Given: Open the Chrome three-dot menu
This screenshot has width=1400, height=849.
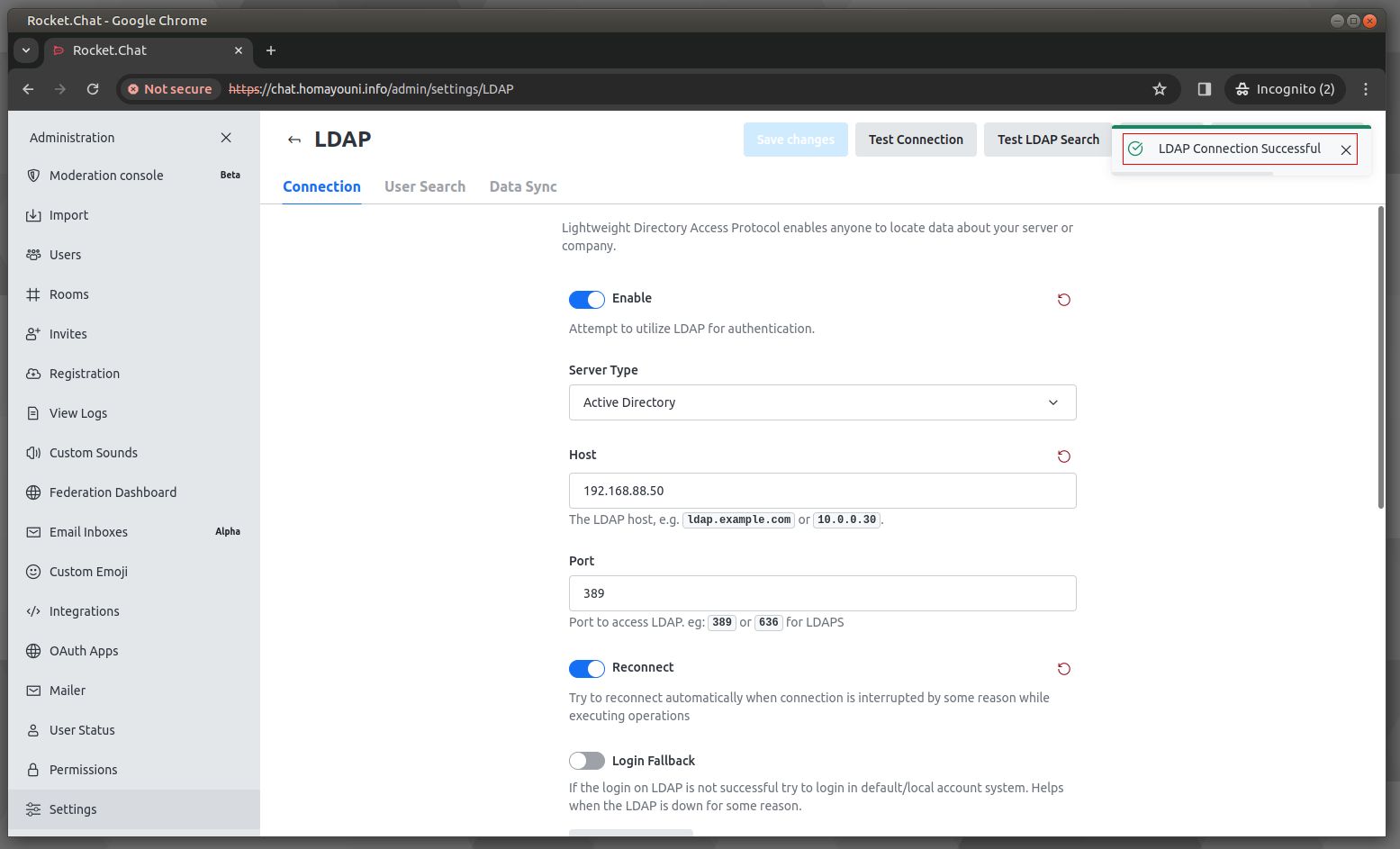Looking at the screenshot, I should coord(1366,89).
